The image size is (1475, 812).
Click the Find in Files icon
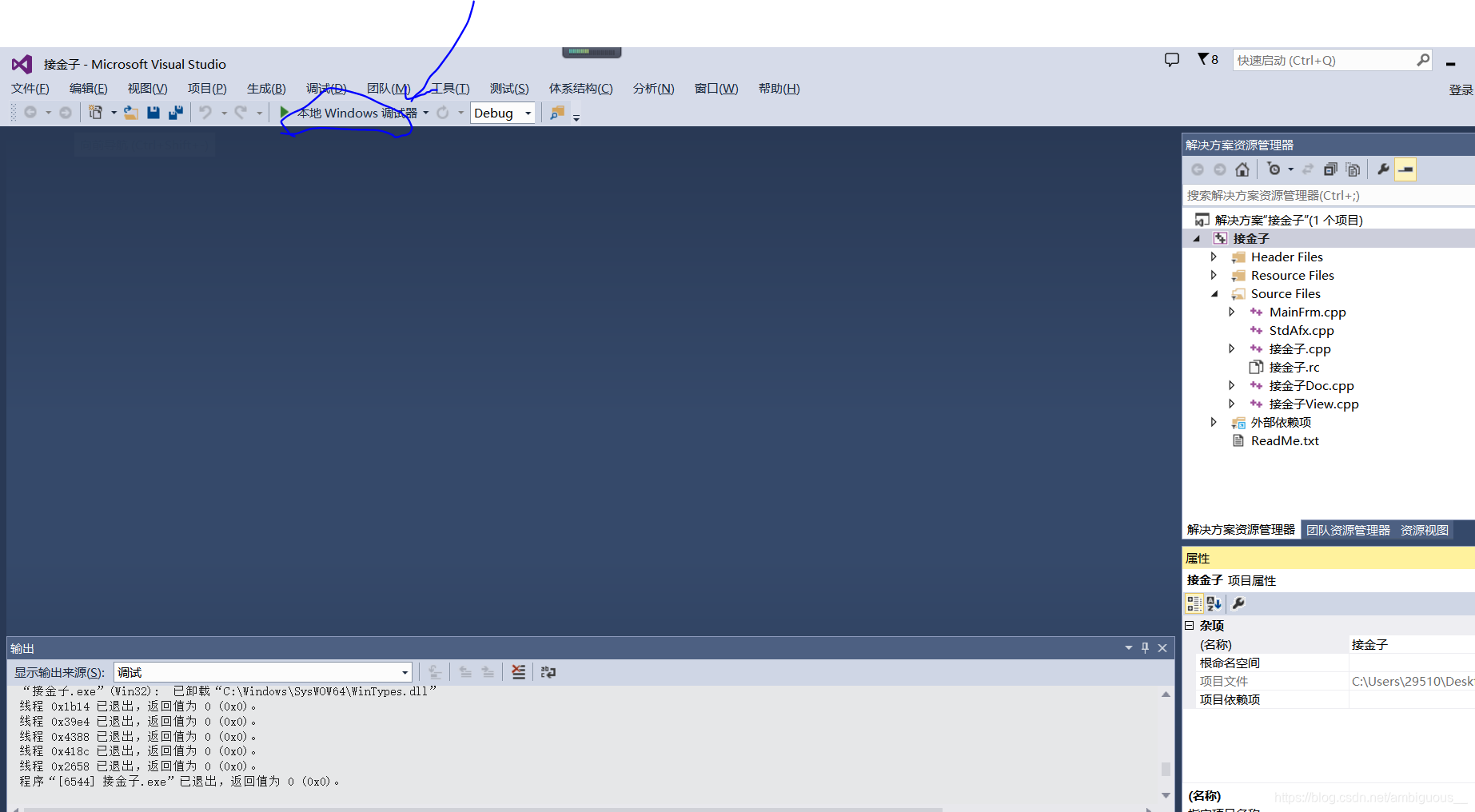click(557, 113)
